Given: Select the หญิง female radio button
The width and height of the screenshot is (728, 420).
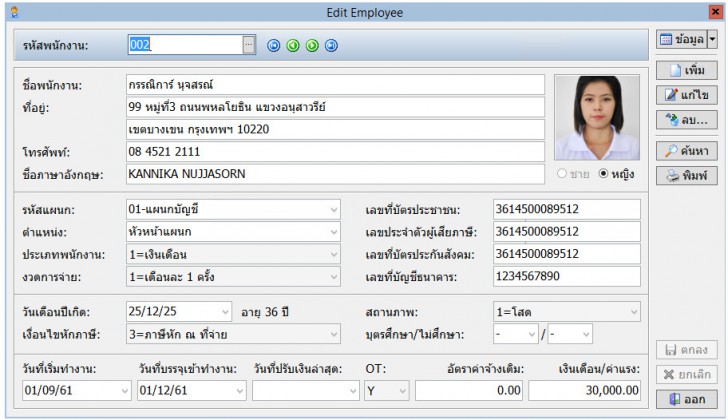Looking at the screenshot, I should point(603,174).
